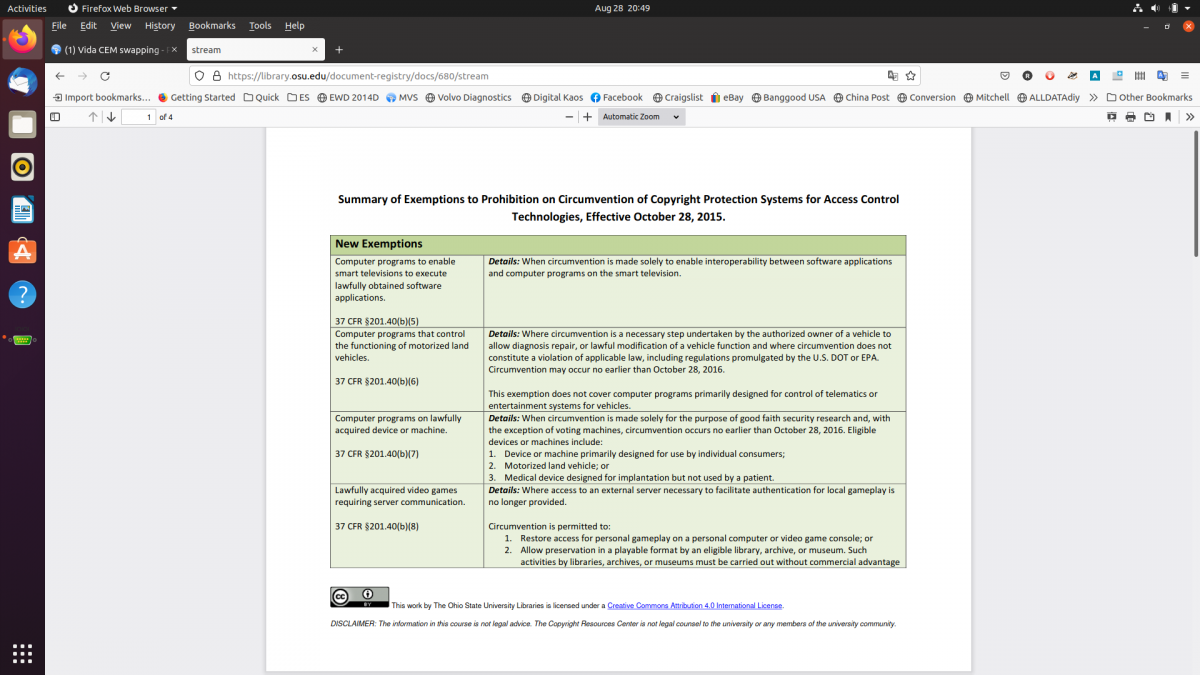This screenshot has width=1200, height=675.
Task: Expand extra PDF tools with the chevron
Action: click(x=1191, y=116)
